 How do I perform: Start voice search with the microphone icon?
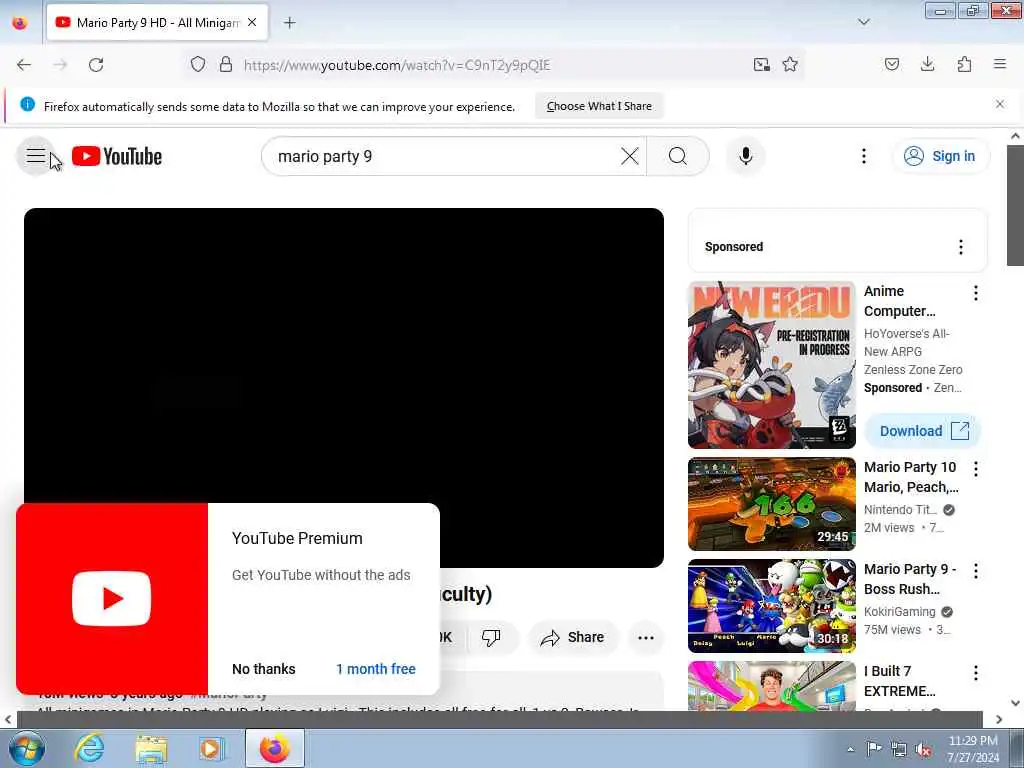[745, 156]
